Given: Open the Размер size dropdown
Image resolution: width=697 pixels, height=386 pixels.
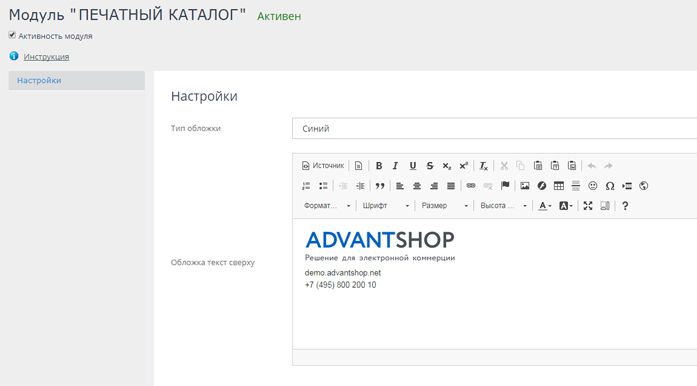Looking at the screenshot, I should tap(445, 205).
